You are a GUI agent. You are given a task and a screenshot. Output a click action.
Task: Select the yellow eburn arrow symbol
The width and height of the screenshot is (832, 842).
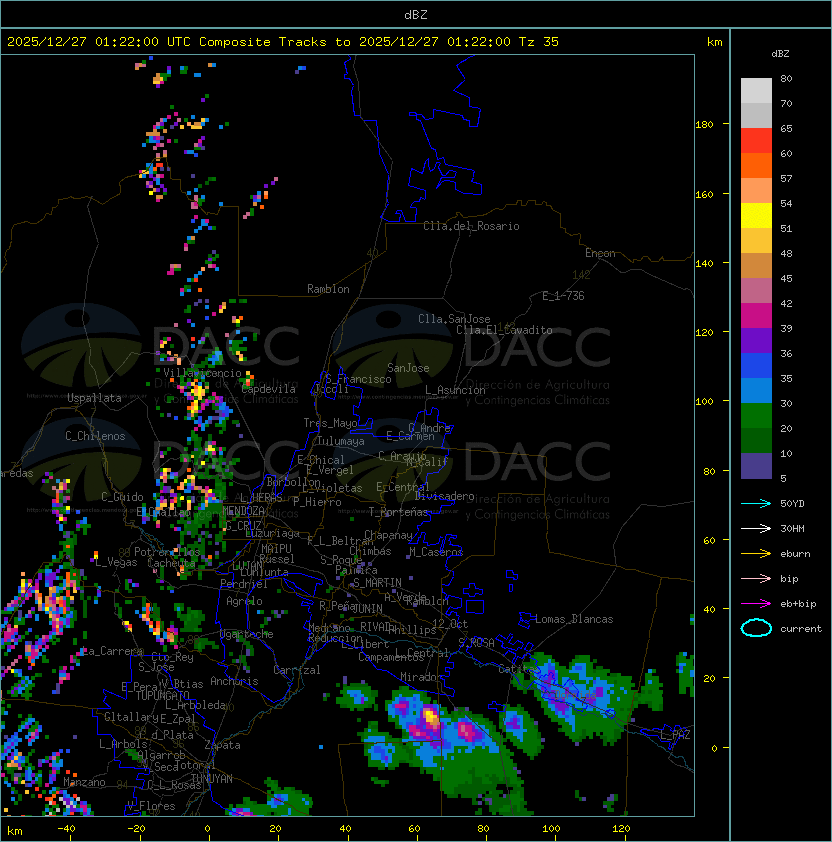[756, 554]
